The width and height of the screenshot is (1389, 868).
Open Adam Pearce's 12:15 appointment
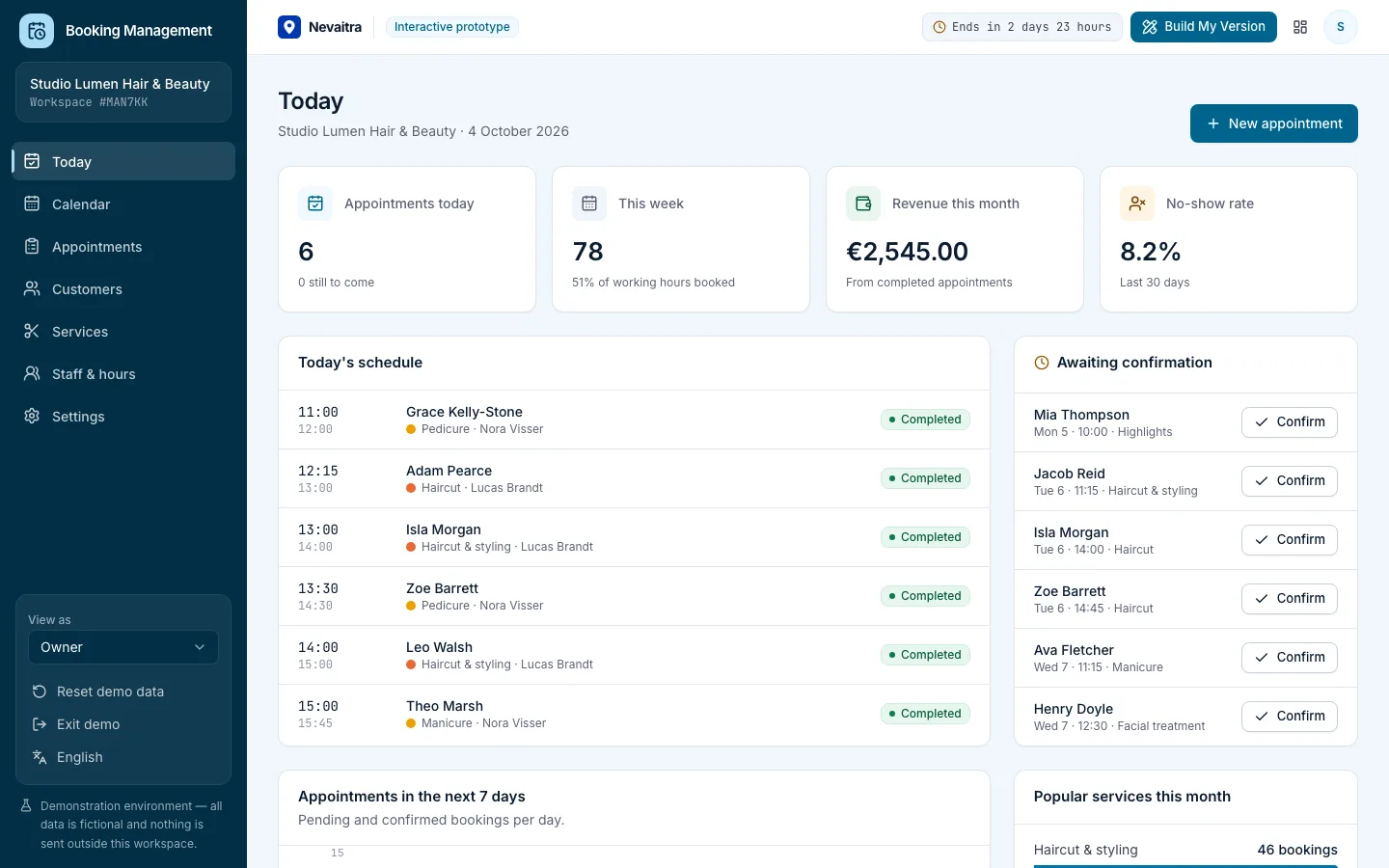(x=634, y=478)
